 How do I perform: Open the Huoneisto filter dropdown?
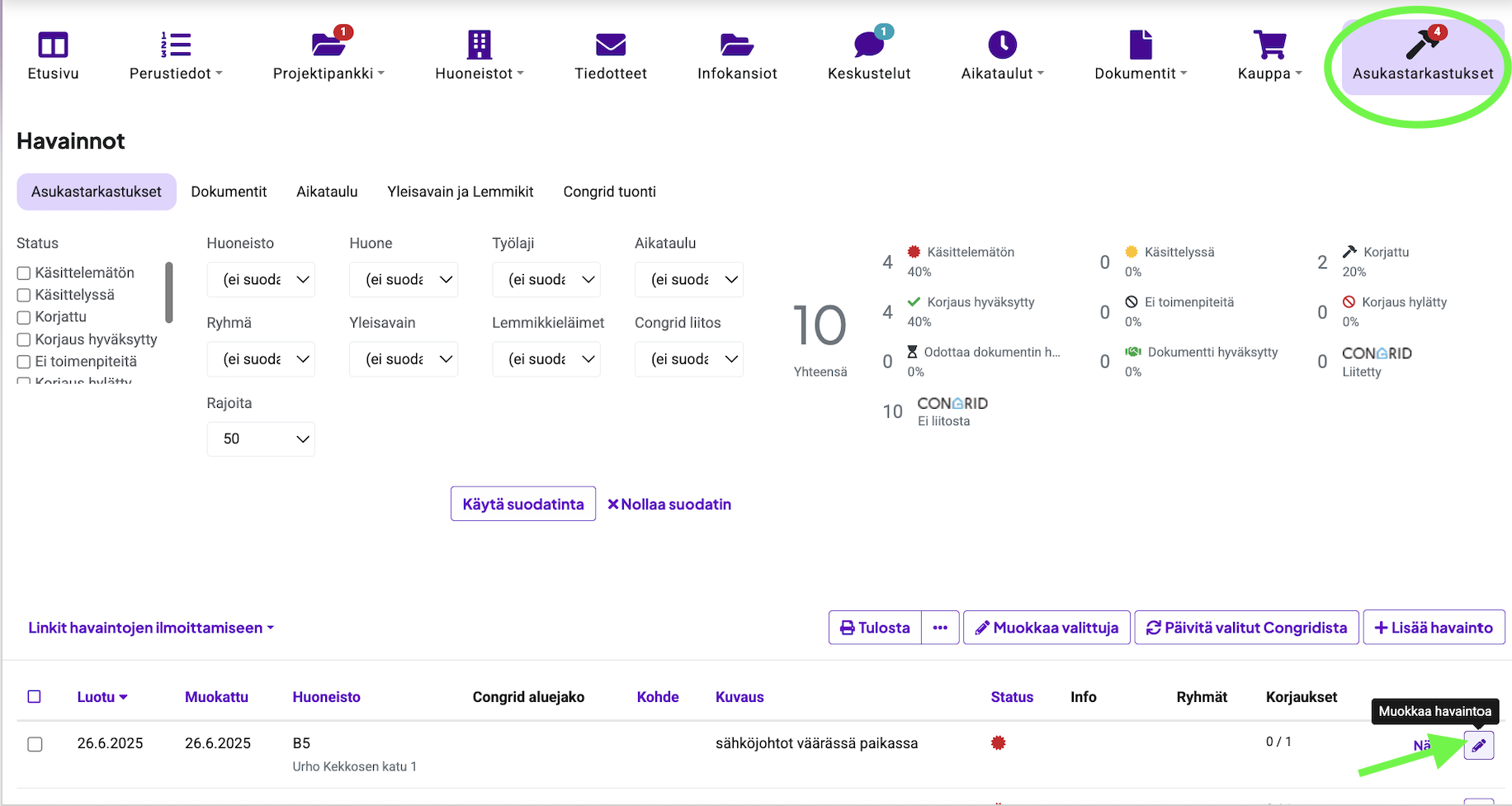click(x=261, y=280)
